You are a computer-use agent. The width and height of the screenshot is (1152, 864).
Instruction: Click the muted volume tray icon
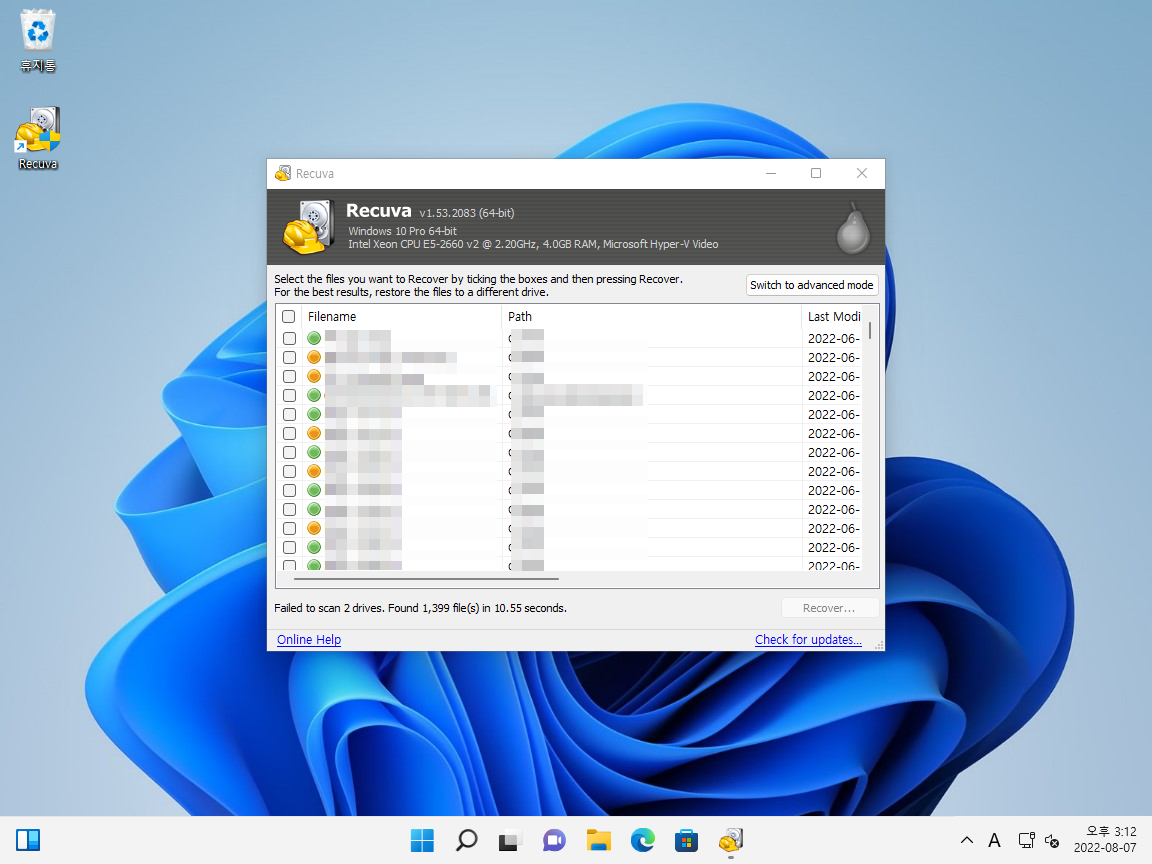[1052, 840]
